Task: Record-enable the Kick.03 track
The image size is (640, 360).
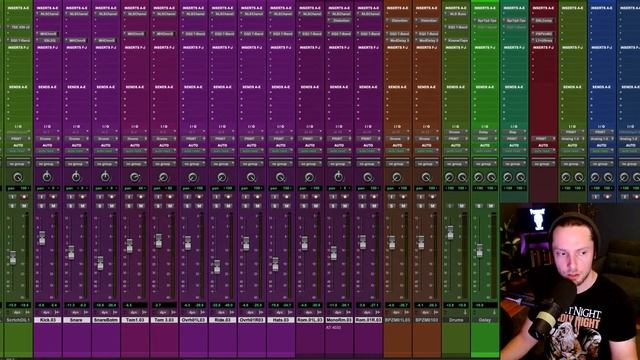Action: pyautogui.click(x=53, y=197)
